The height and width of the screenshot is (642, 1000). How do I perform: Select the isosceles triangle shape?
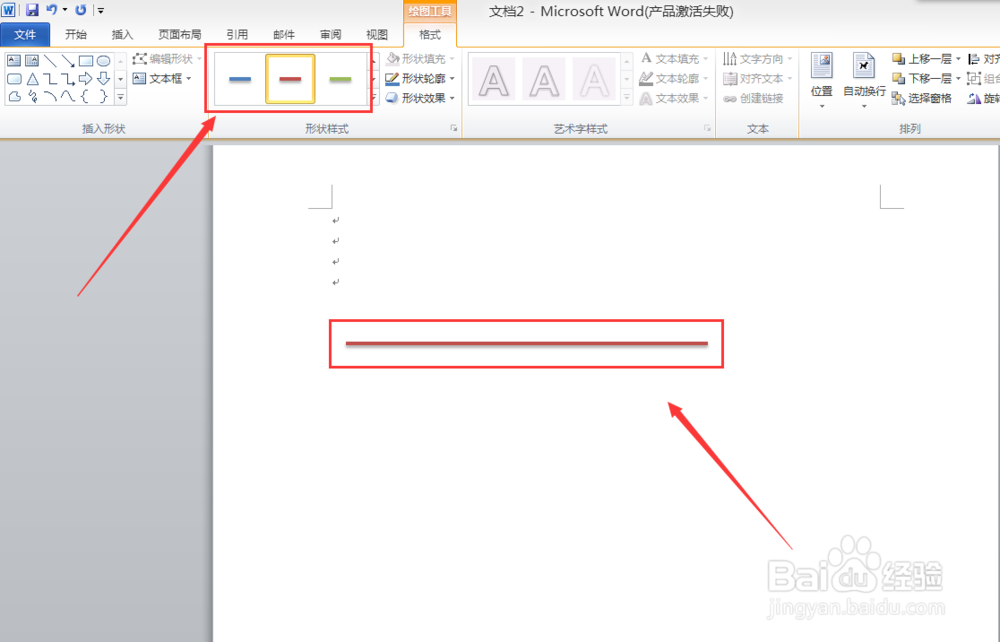31,79
